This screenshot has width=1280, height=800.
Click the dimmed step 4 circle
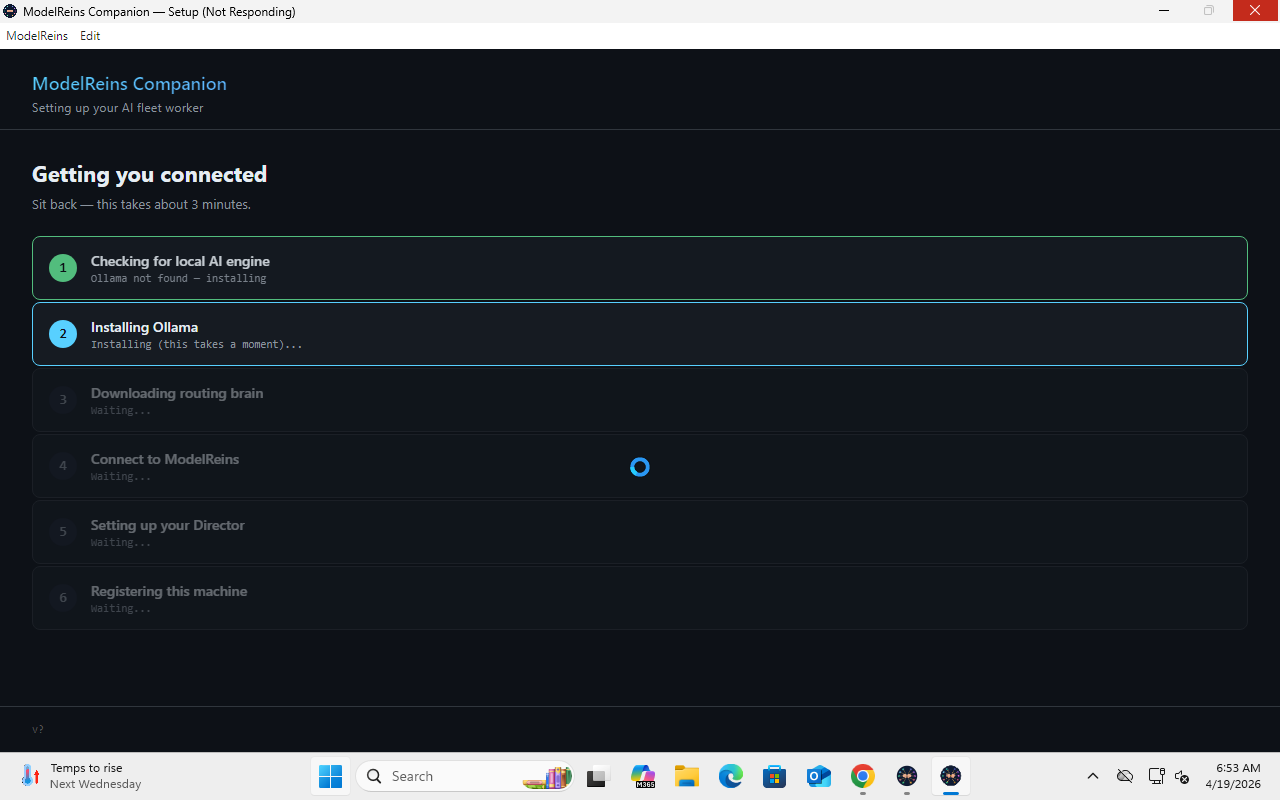coord(63,466)
